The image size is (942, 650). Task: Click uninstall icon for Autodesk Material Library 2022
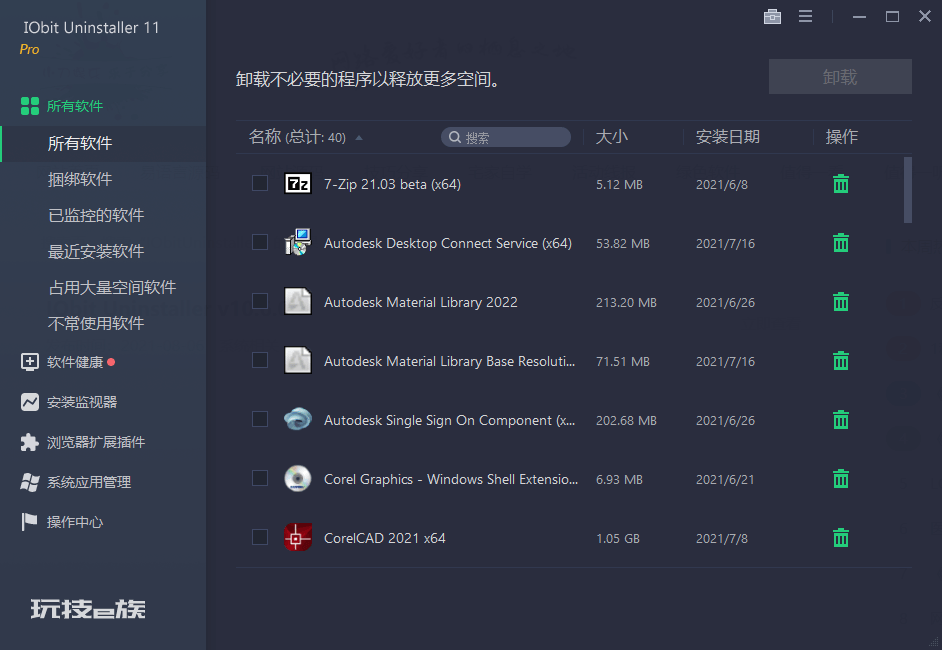pyautogui.click(x=841, y=302)
